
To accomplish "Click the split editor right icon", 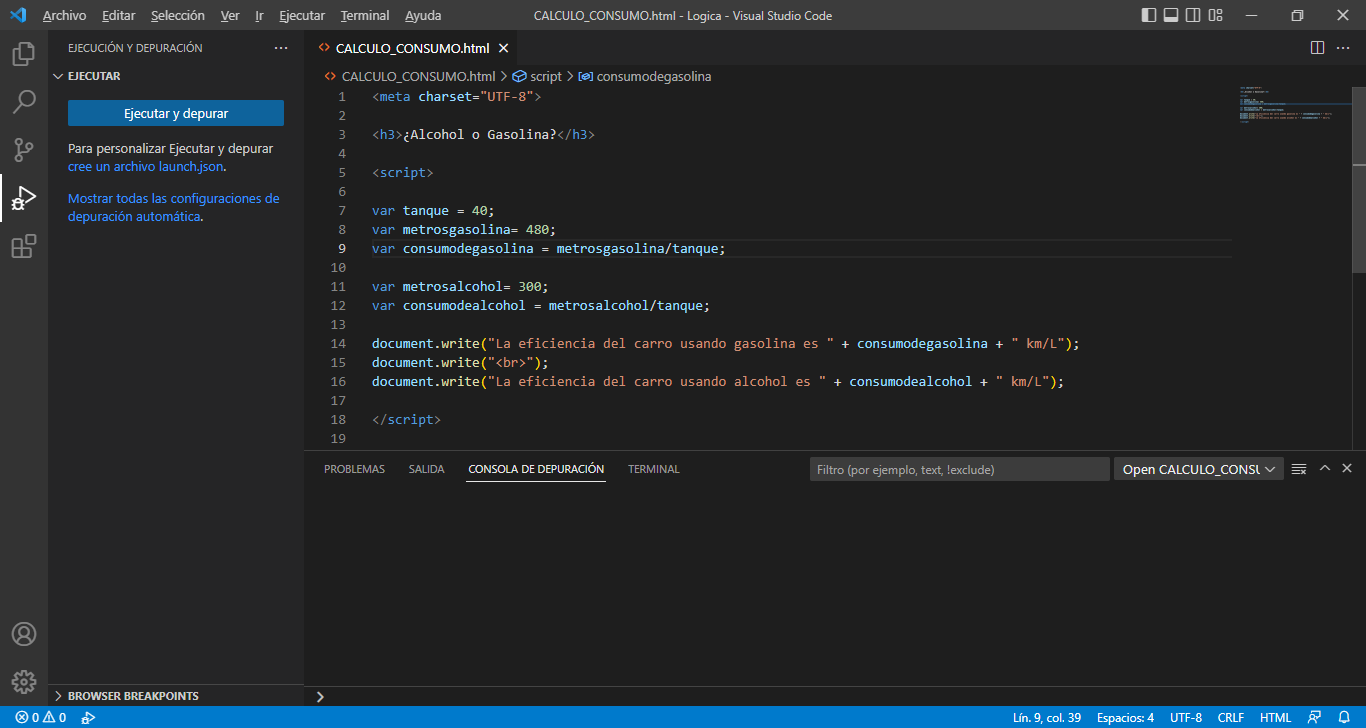I will (1317, 48).
